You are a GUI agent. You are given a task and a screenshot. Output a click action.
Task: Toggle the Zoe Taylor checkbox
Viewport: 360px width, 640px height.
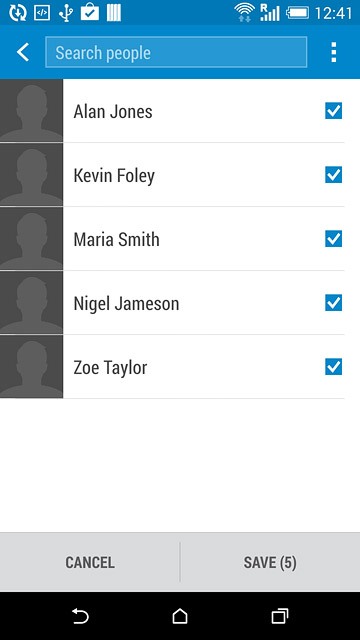pyautogui.click(x=333, y=367)
